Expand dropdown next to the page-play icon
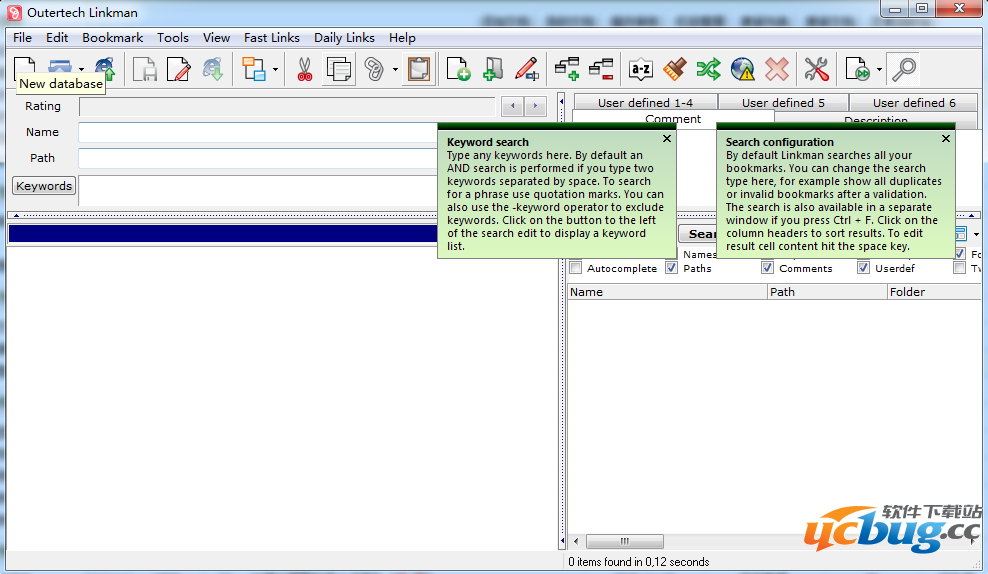The height and width of the screenshot is (574, 988). pyautogui.click(x=879, y=70)
